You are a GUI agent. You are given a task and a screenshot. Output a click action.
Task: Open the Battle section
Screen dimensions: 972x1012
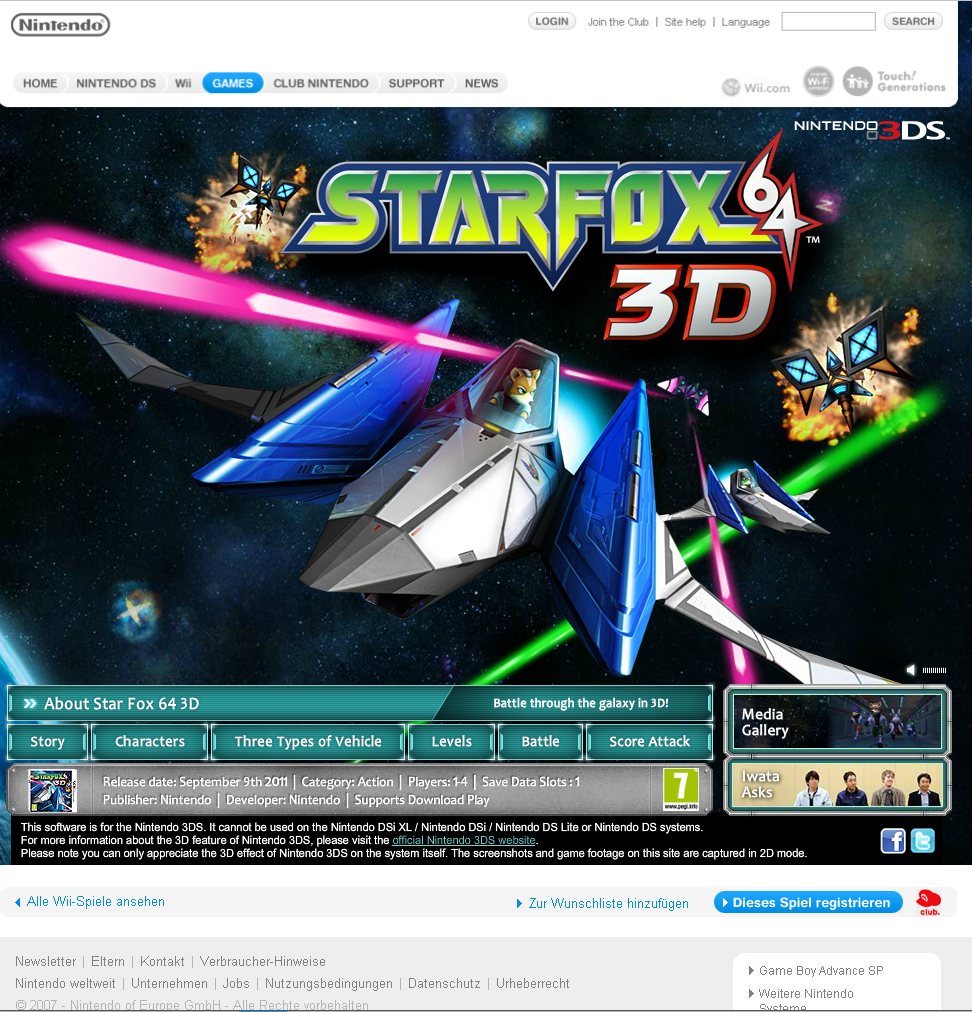pos(540,742)
